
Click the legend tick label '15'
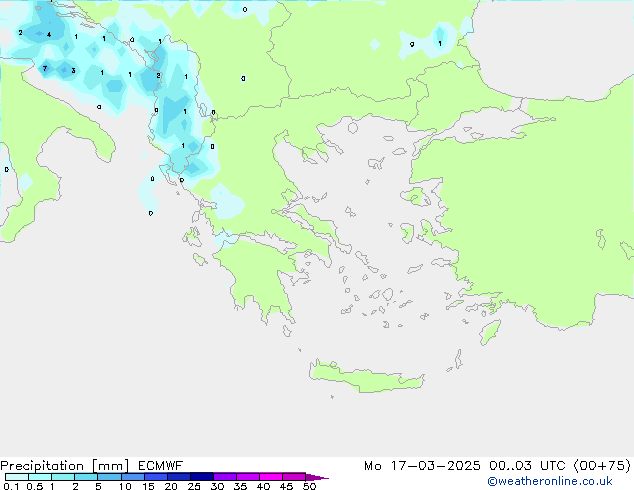coord(148,486)
